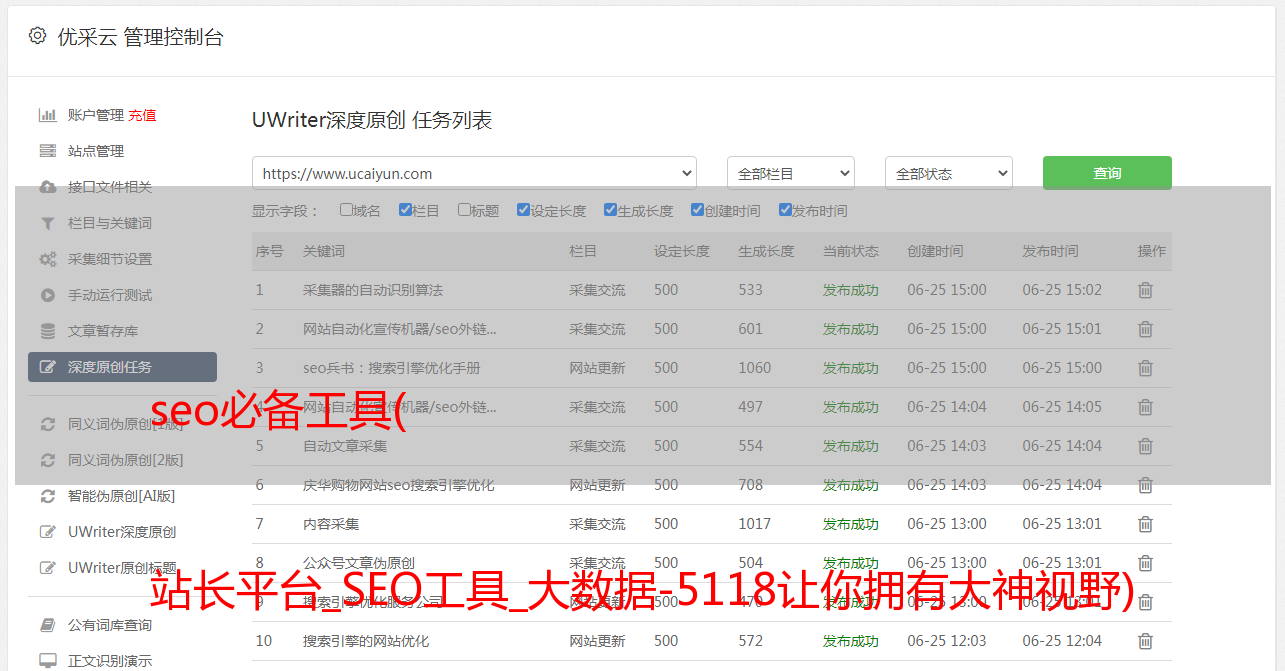
Task: Click the cloud icon for 接口文件相关
Action: tap(47, 187)
